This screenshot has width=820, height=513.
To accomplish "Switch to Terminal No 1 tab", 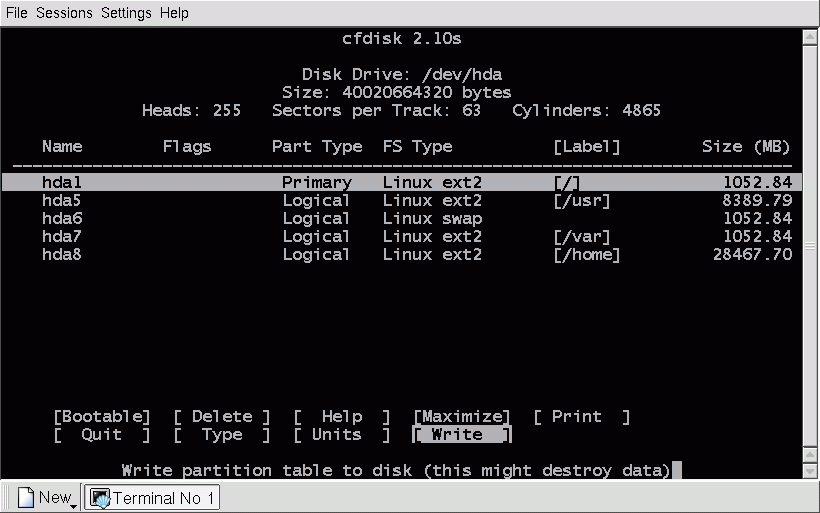I will (x=152, y=497).
